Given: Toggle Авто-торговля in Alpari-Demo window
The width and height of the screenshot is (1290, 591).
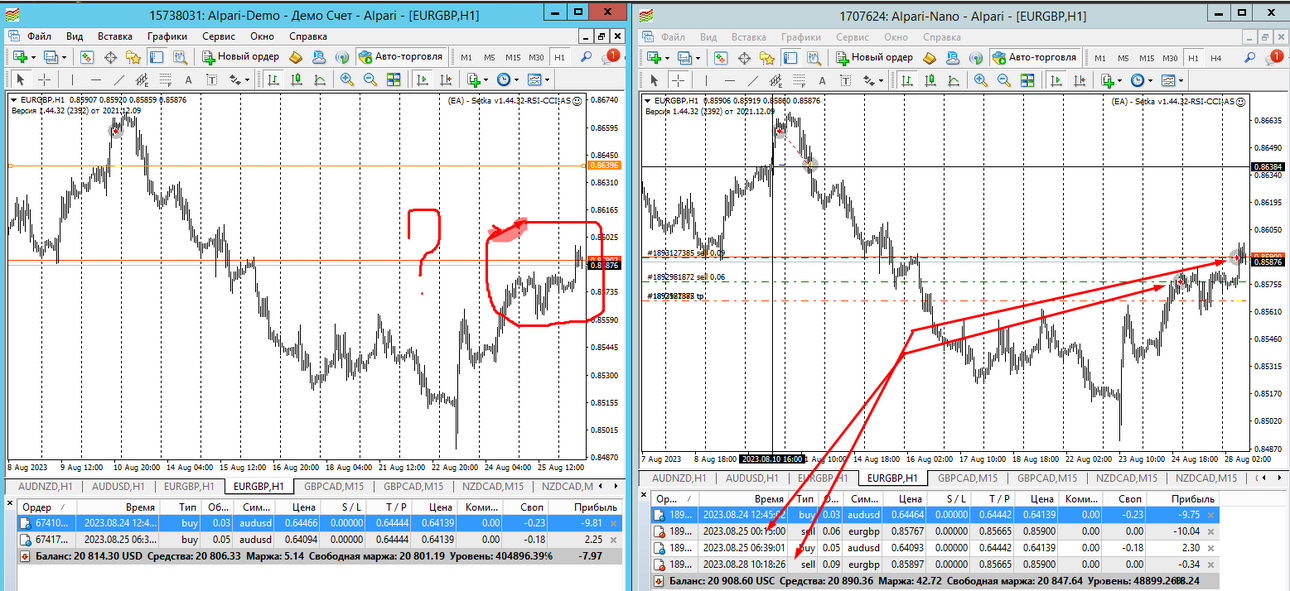Looking at the screenshot, I should 400,56.
